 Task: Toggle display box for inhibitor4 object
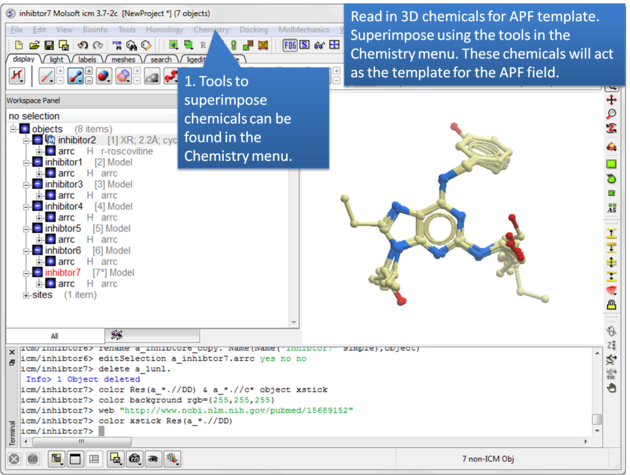coord(37,206)
